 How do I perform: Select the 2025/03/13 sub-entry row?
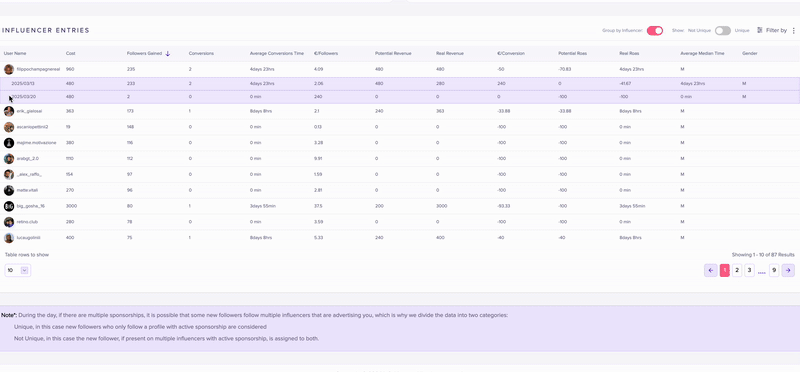(400, 84)
